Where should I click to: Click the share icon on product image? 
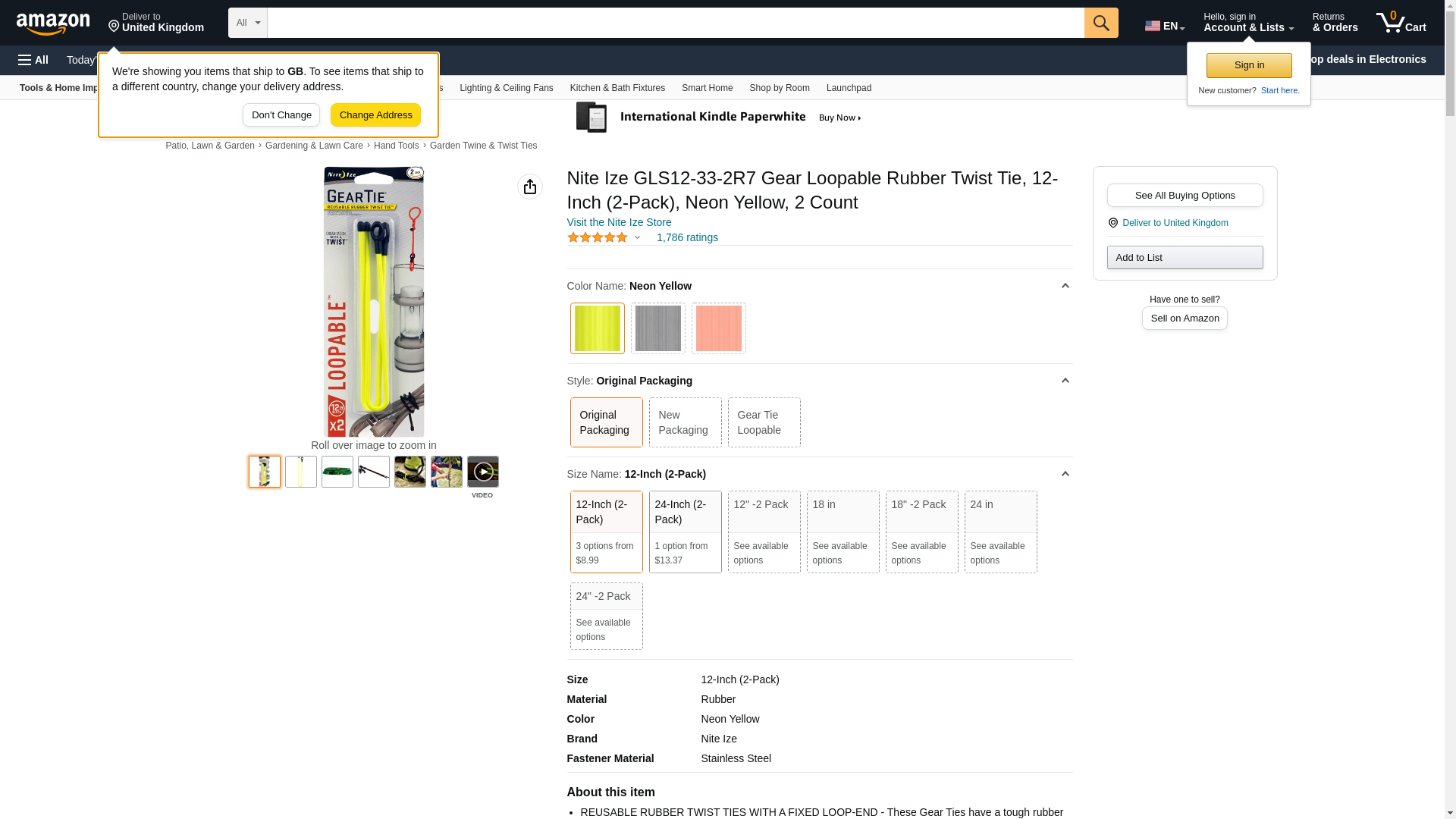529,187
